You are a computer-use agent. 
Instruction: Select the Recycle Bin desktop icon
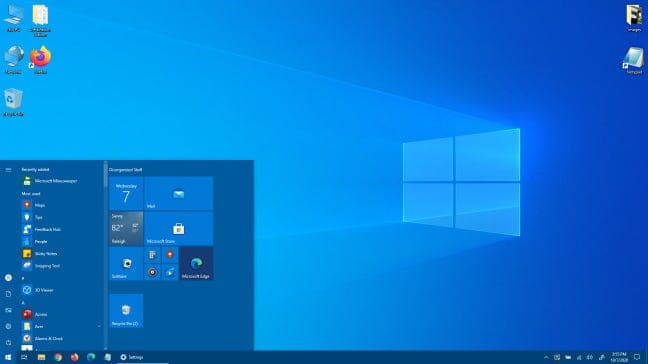13,102
